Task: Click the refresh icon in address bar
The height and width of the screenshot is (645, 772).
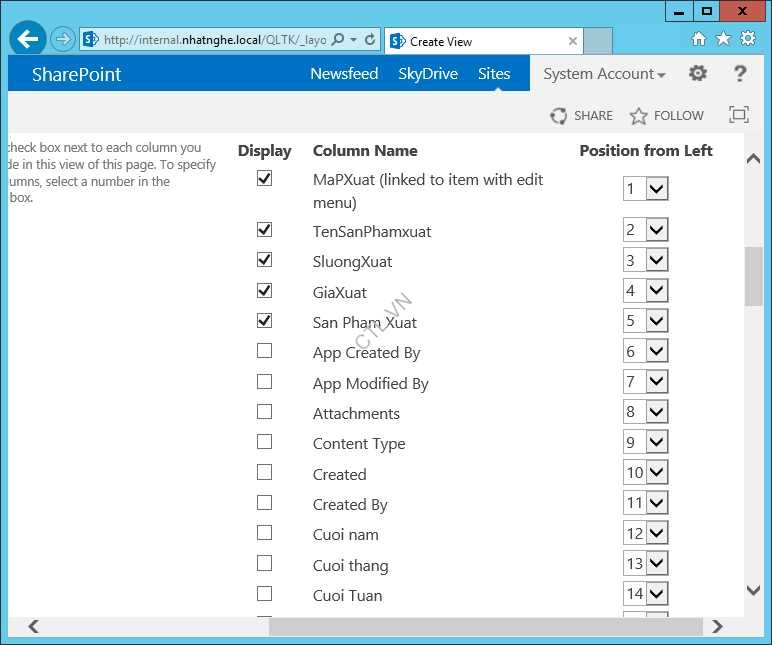Action: pyautogui.click(x=370, y=40)
